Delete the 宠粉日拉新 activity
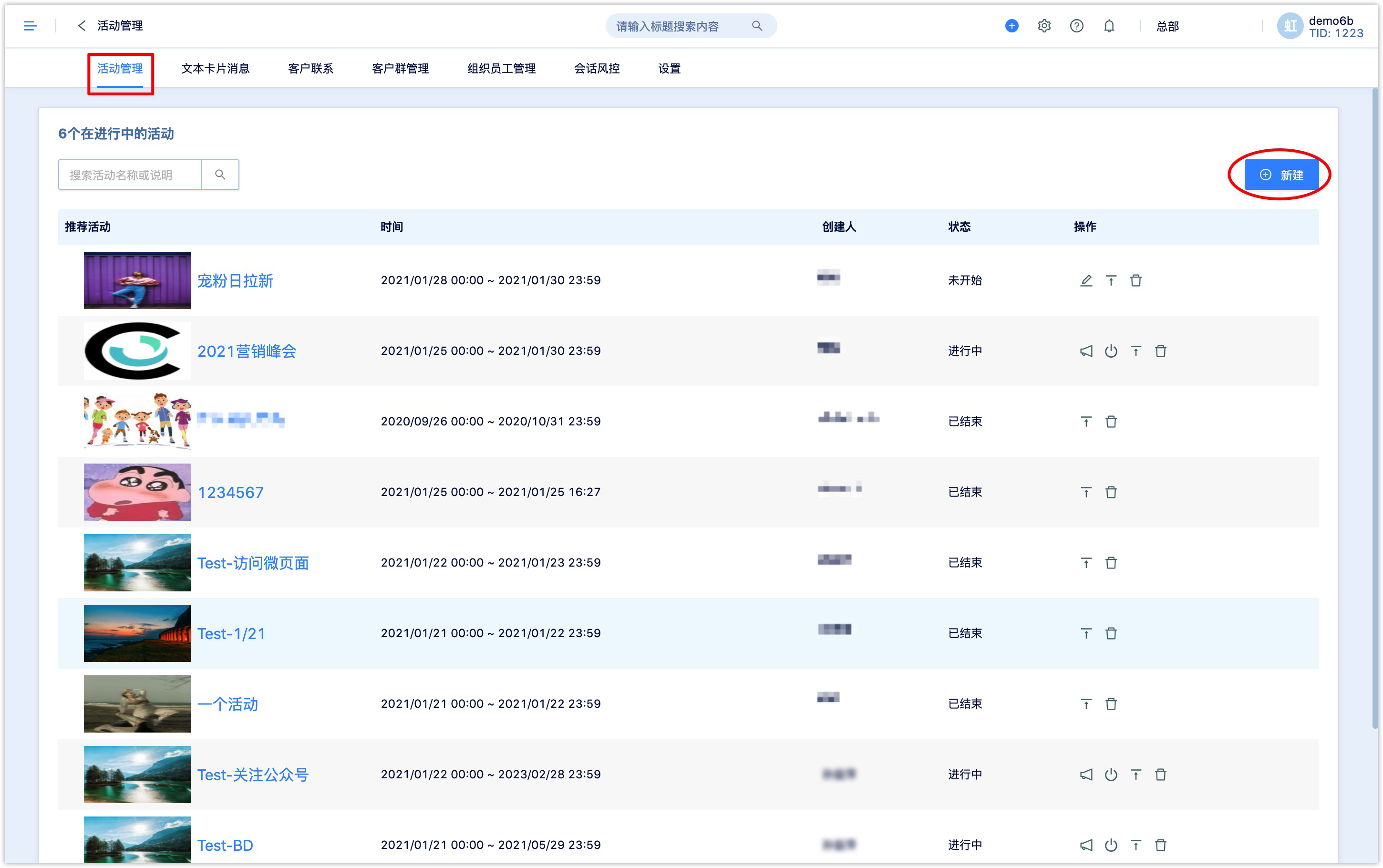Image resolution: width=1383 pixels, height=868 pixels. [x=1135, y=281]
